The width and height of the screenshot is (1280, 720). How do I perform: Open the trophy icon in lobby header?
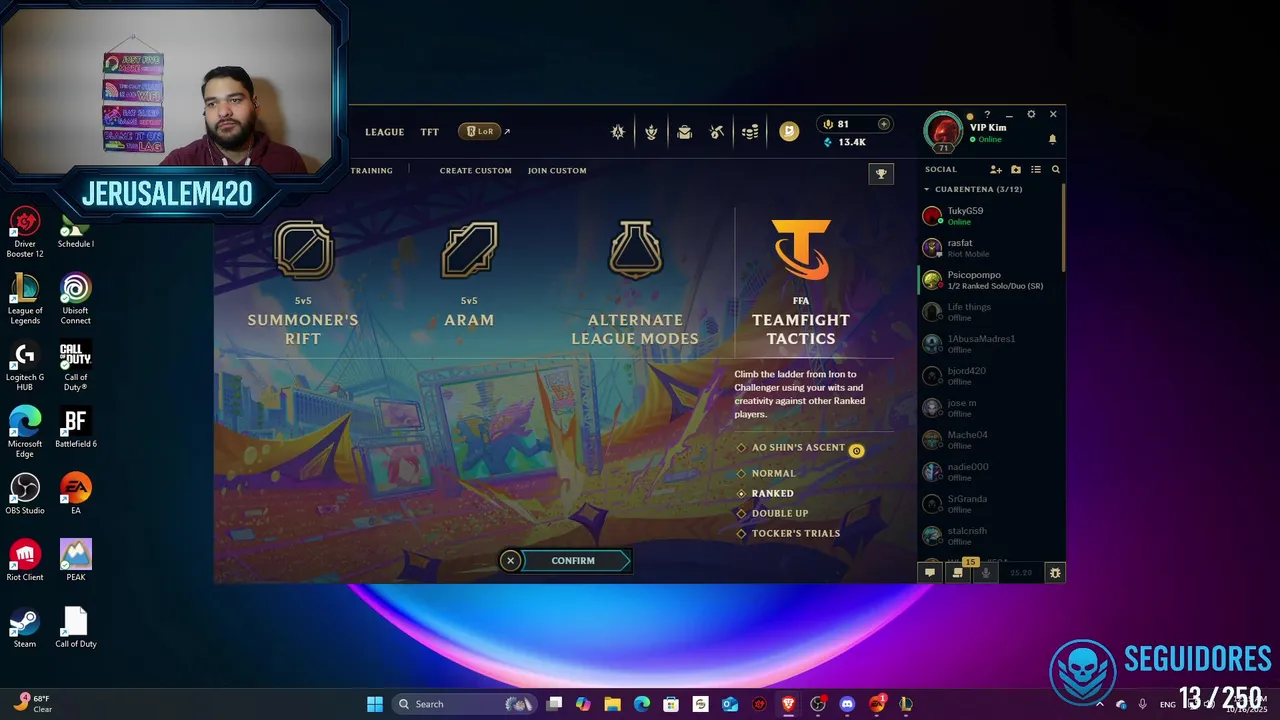881,174
